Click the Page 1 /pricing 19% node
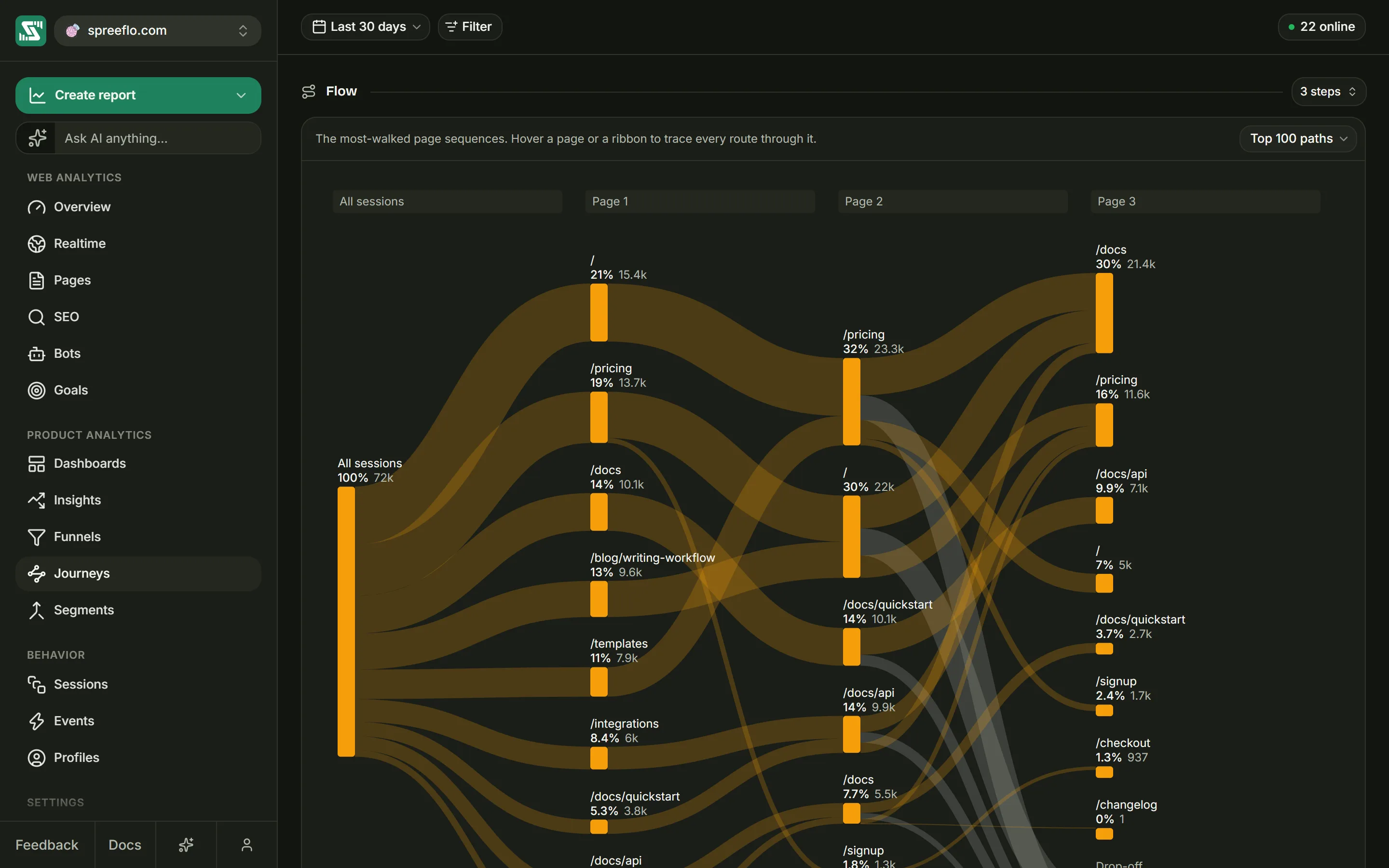The height and width of the screenshot is (868, 1389). coord(599,417)
